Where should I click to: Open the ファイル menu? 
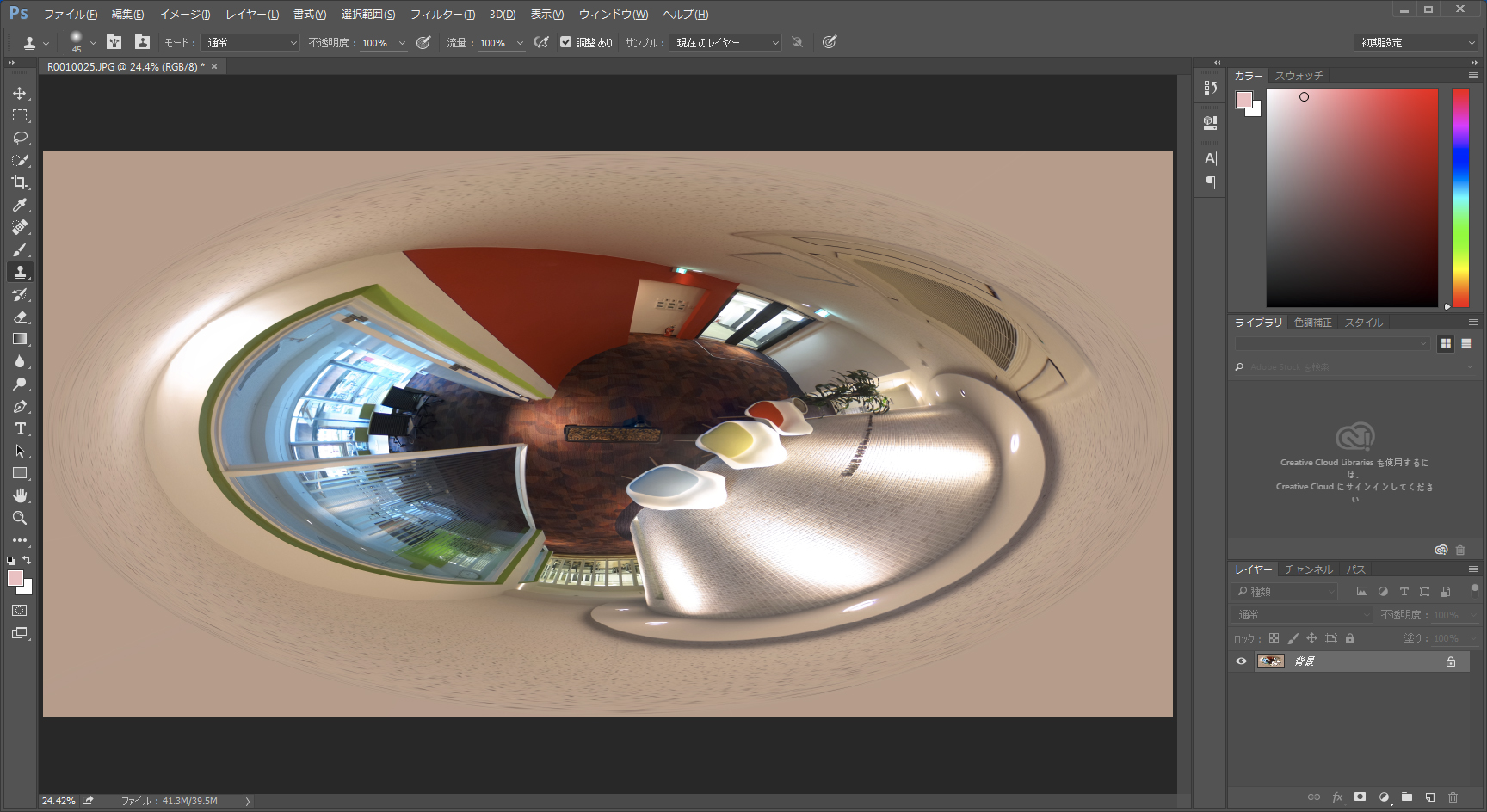point(71,15)
